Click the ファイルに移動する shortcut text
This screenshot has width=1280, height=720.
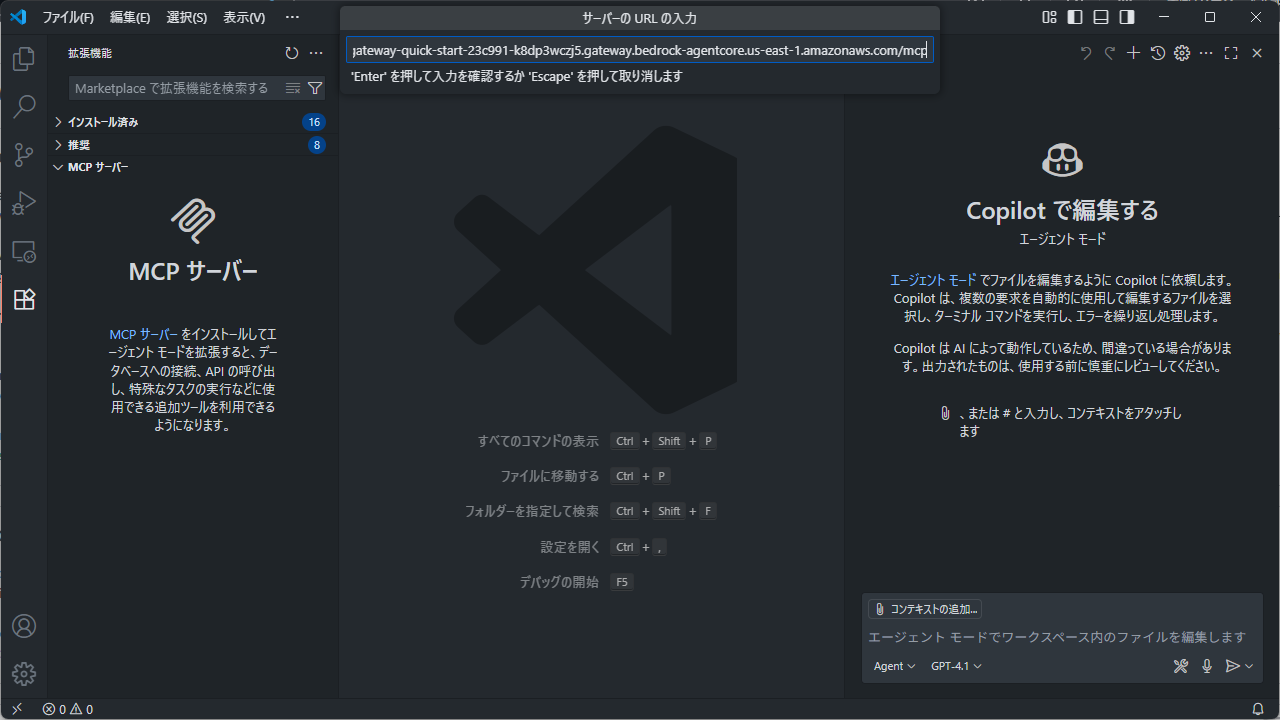point(550,476)
